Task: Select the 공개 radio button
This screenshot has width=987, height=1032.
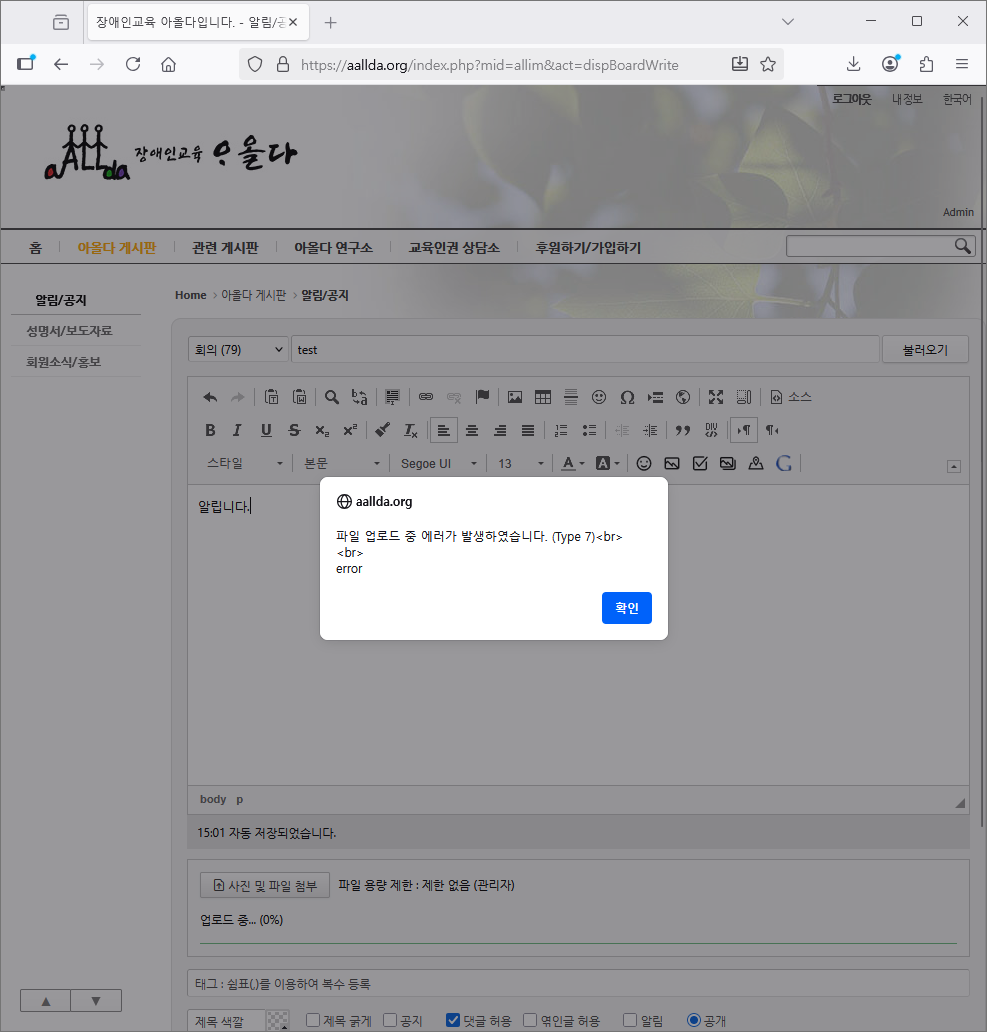Action: 694,1020
